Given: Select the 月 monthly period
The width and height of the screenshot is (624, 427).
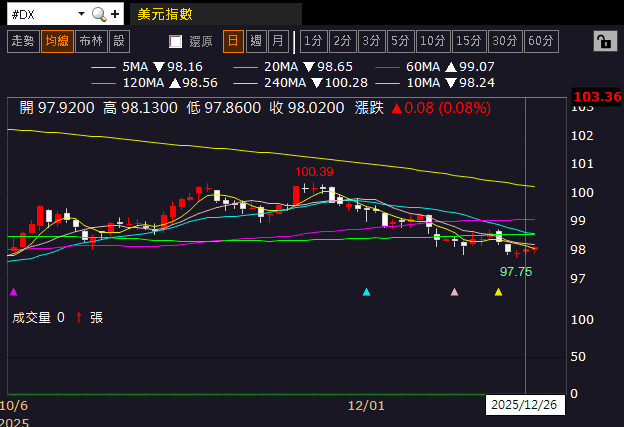Looking at the screenshot, I should (x=278, y=41).
